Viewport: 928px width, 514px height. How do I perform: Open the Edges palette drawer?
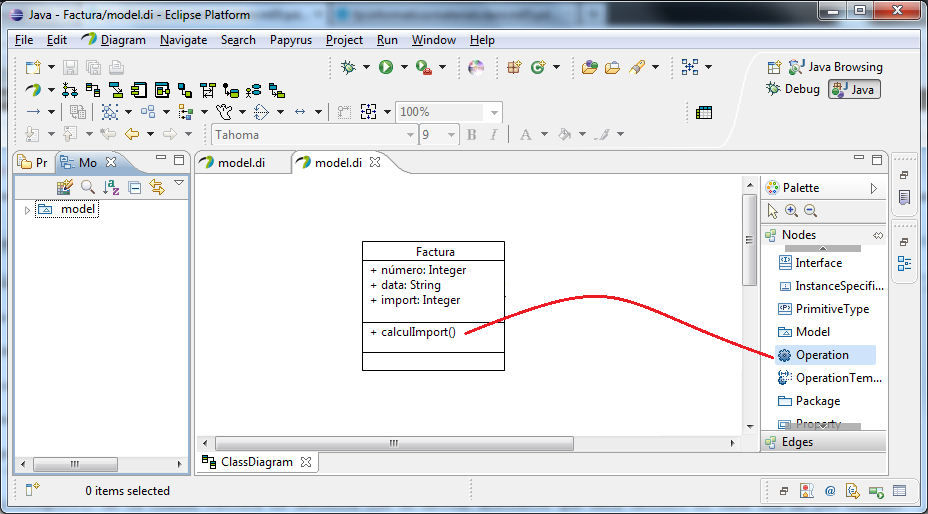[797, 442]
